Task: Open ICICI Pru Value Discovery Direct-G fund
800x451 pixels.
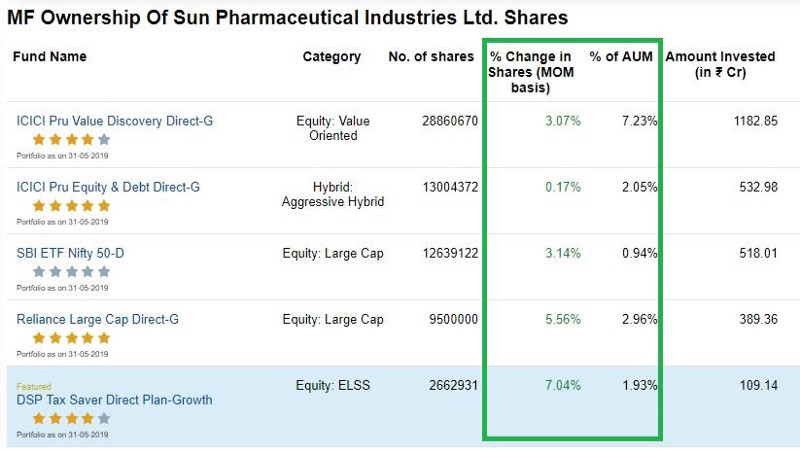Action: pos(115,121)
